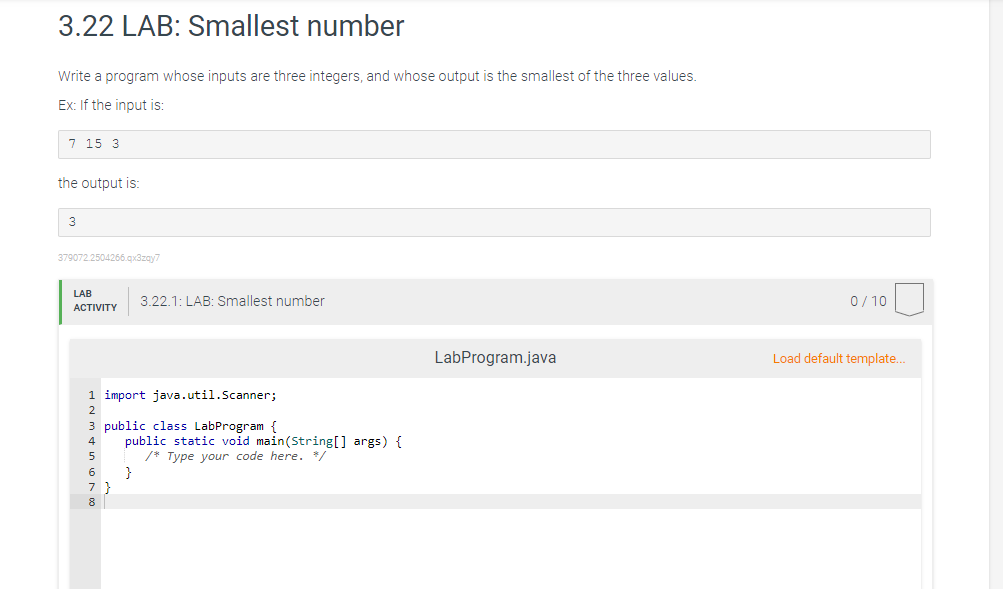Select the sample output box showing 3
The image size is (1003, 589).
pos(494,223)
